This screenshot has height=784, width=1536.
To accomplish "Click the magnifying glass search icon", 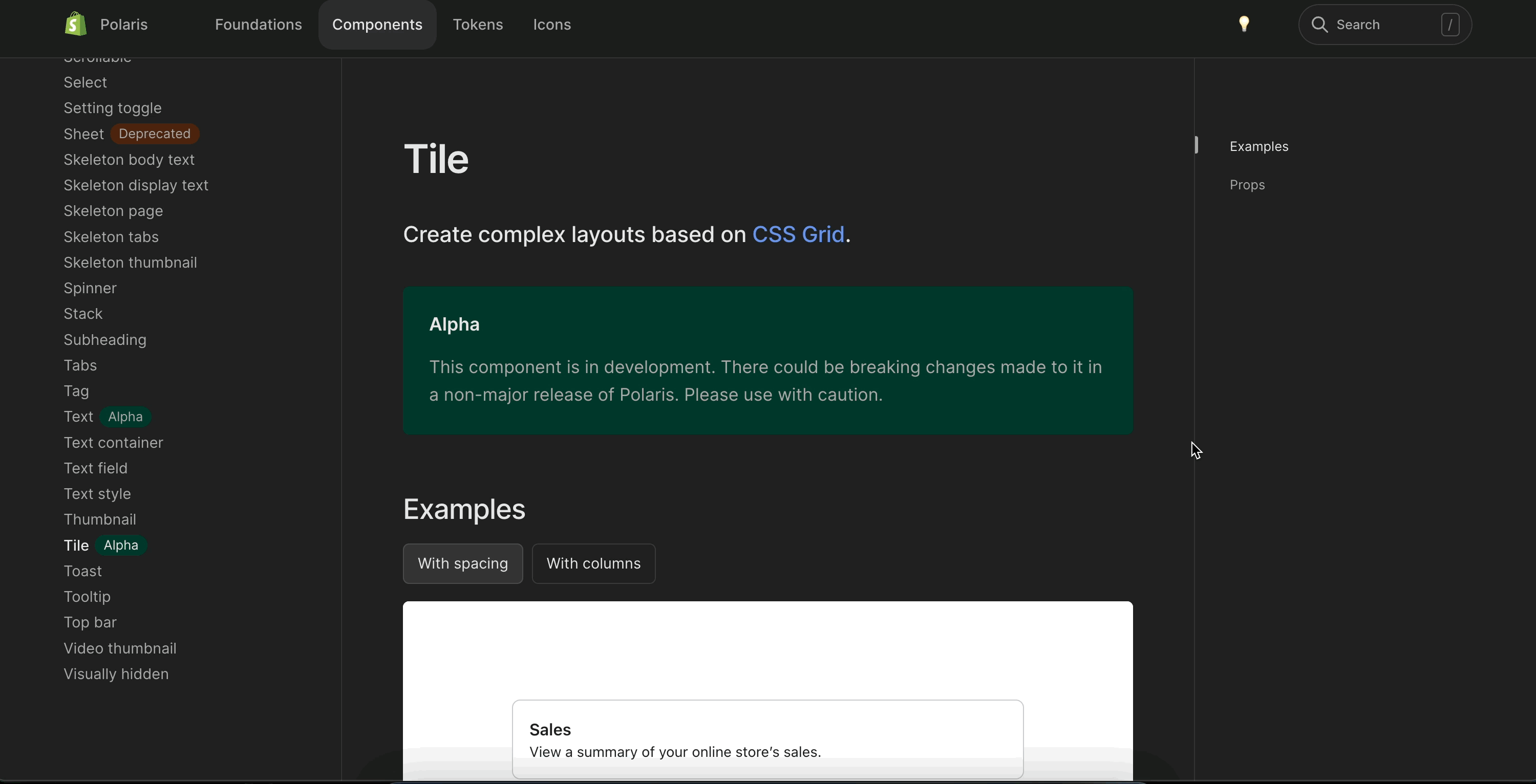I will [1319, 25].
